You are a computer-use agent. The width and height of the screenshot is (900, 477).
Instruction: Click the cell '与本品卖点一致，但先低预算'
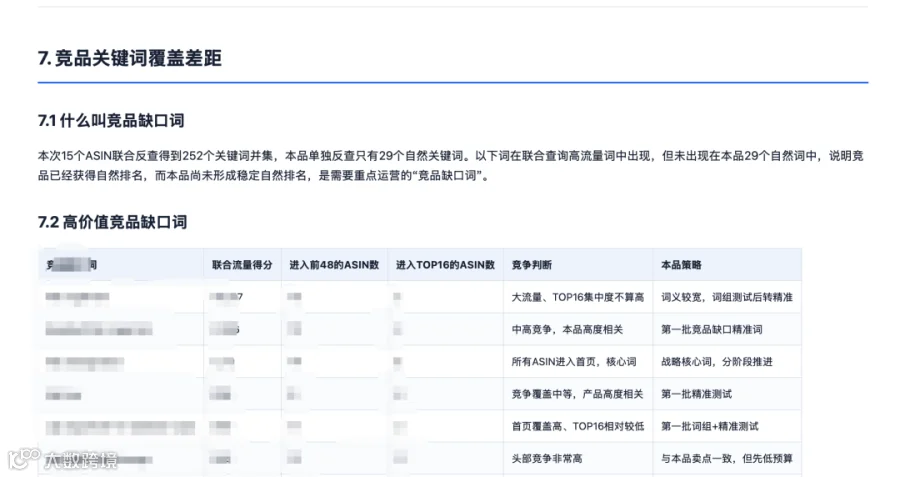point(727,458)
